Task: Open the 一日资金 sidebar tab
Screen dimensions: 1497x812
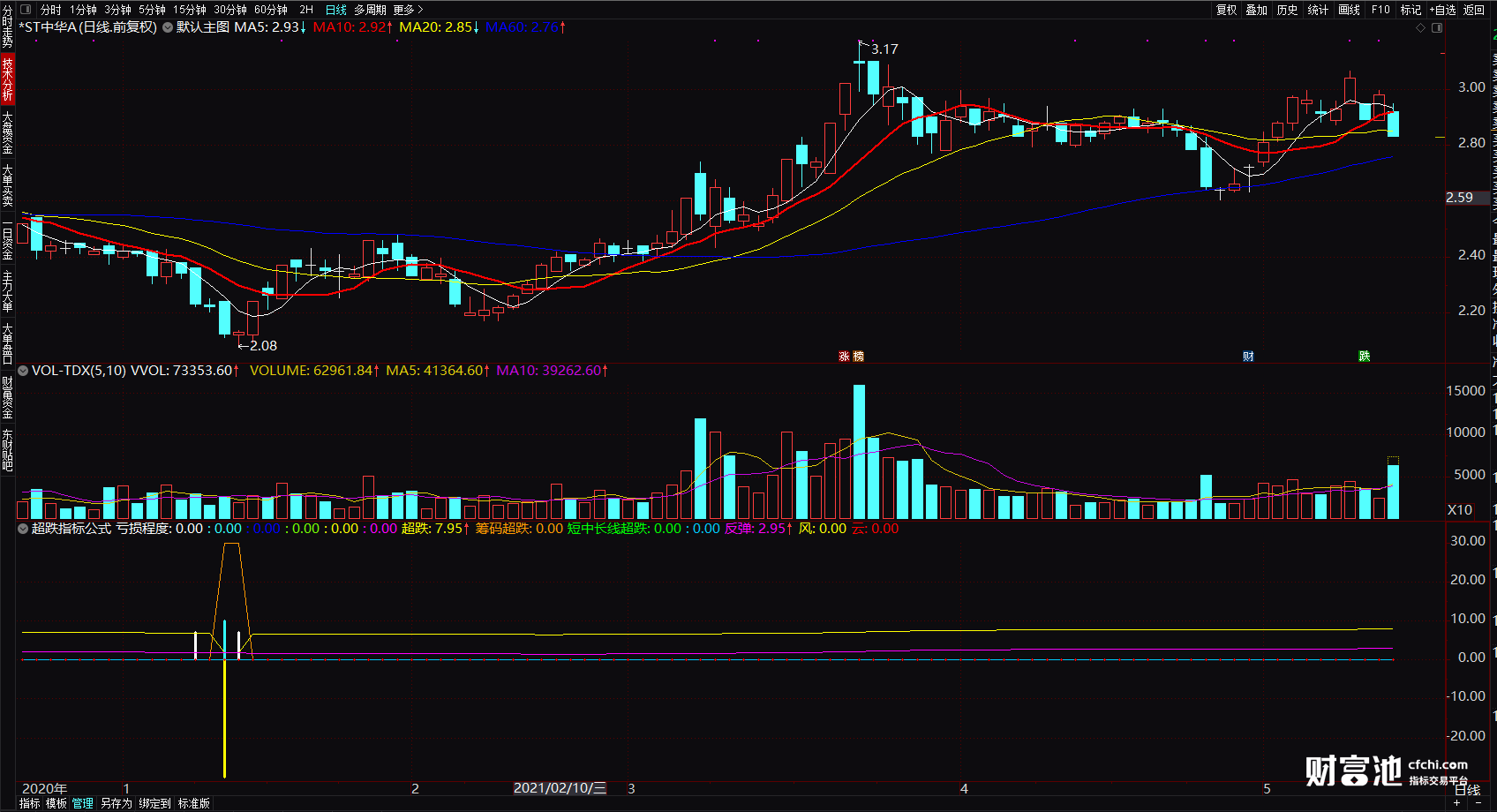Action: (7, 239)
